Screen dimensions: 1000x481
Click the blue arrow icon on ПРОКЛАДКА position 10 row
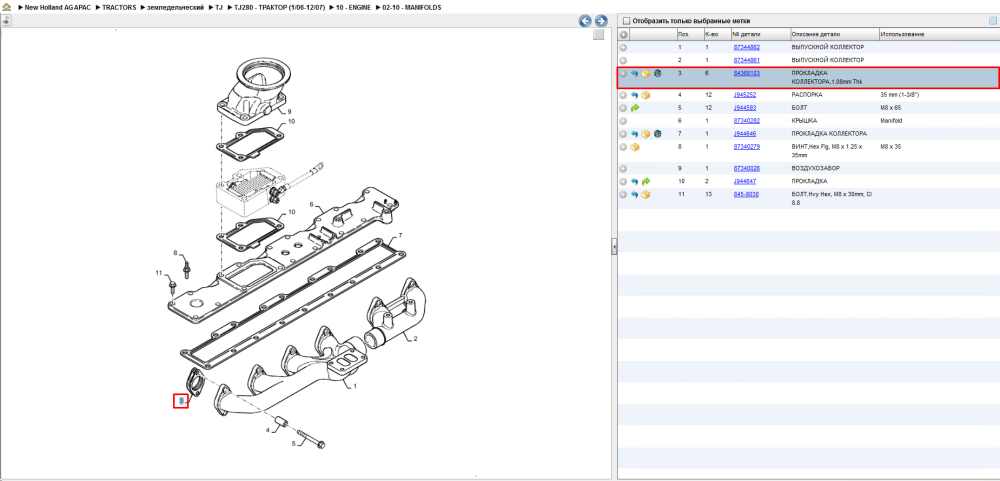click(635, 181)
